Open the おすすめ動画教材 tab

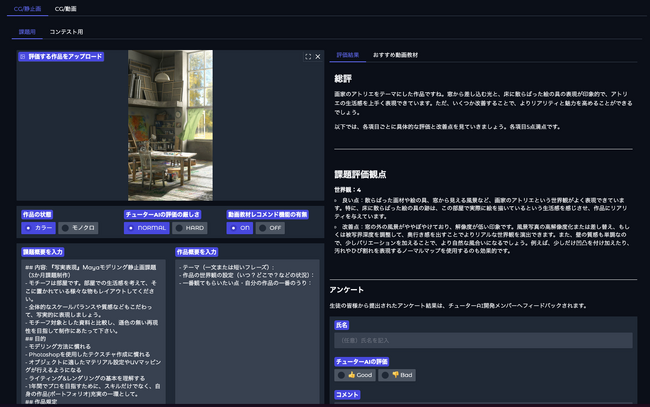[396, 55]
